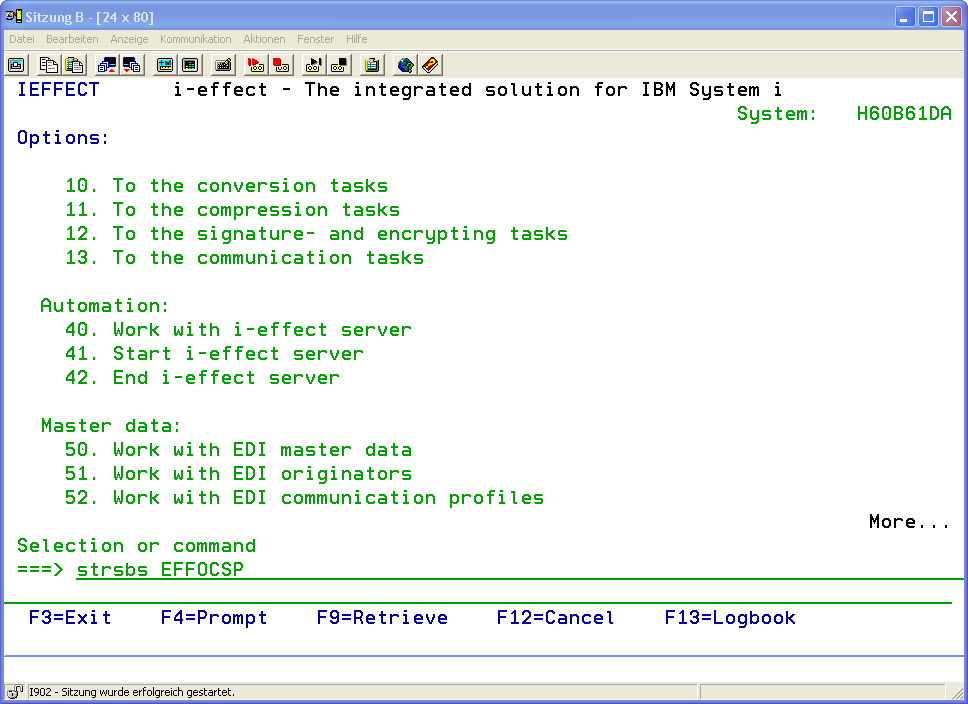Click the Print Screen toolbar icon

click(x=16, y=65)
